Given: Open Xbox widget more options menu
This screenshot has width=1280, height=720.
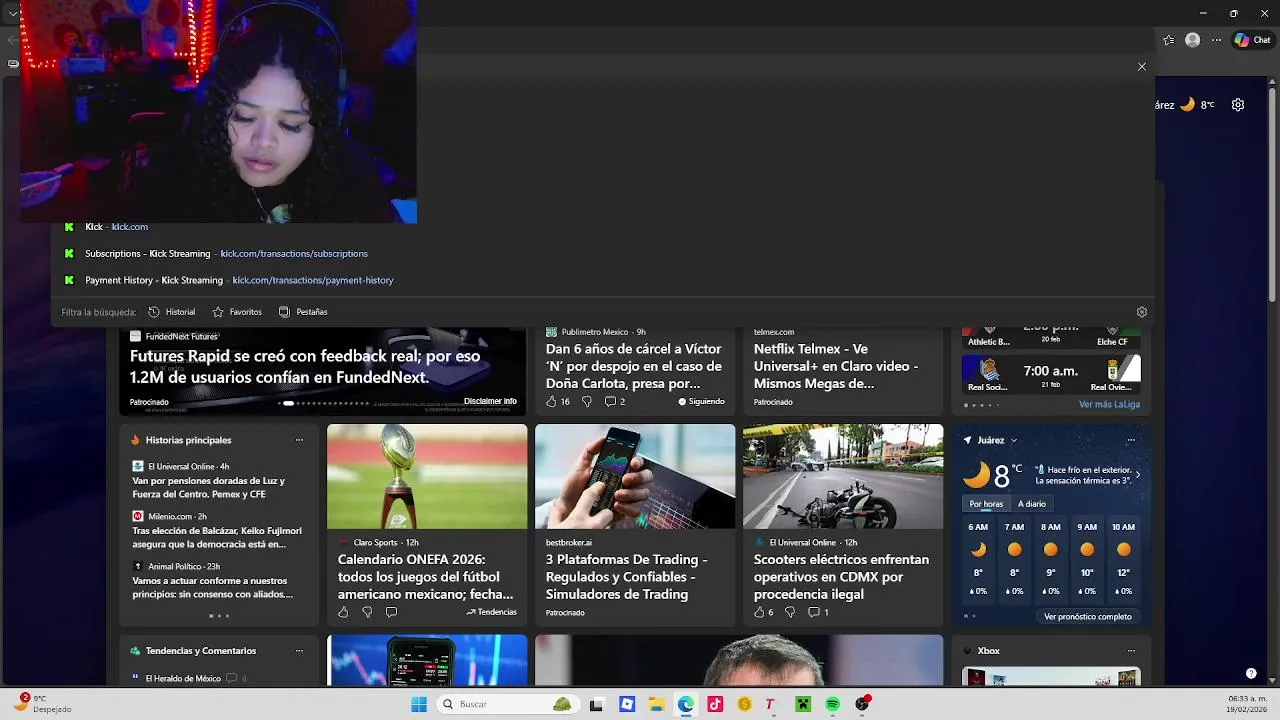Looking at the screenshot, I should click(1131, 651).
